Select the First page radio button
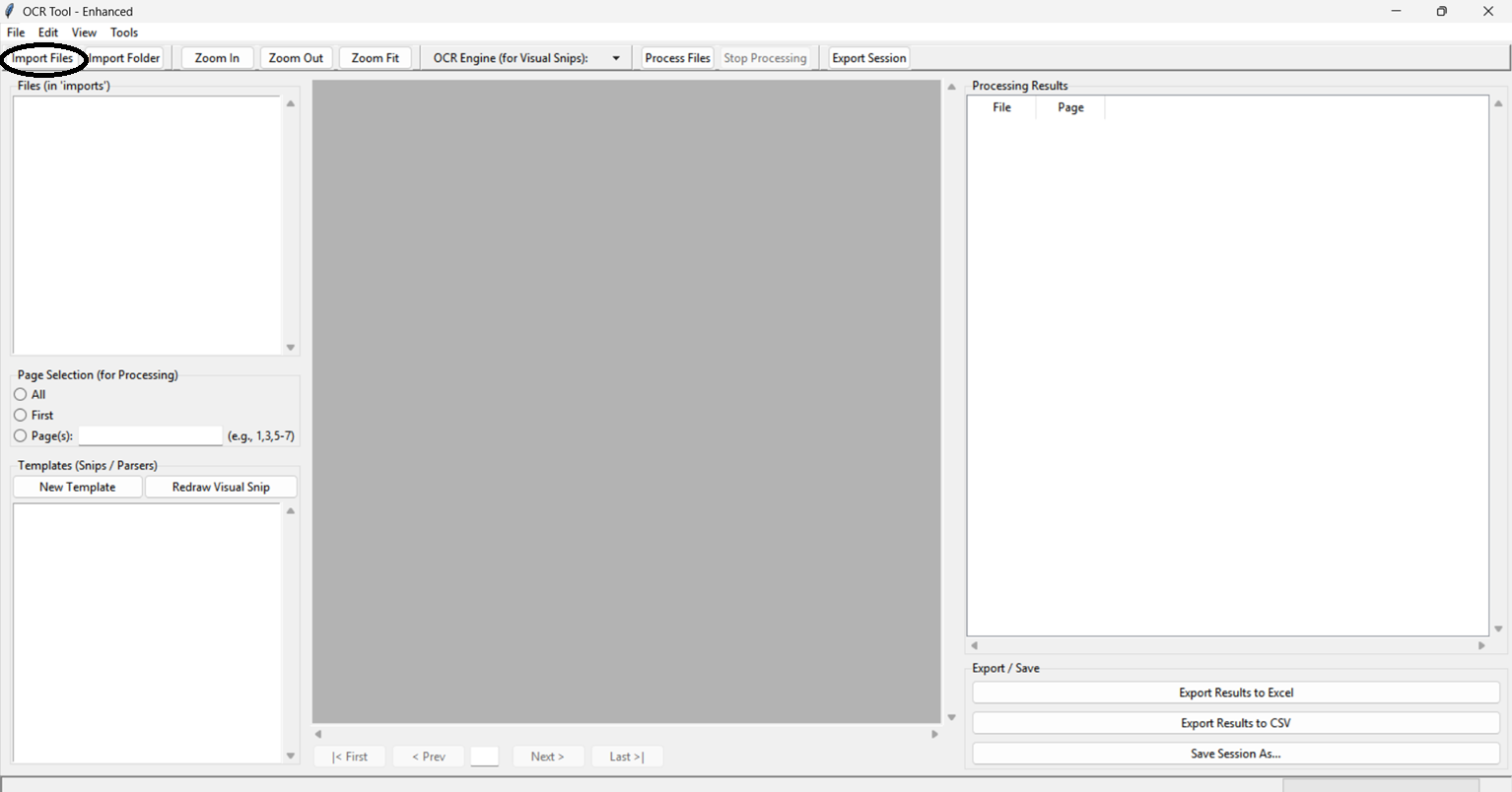 (21, 415)
